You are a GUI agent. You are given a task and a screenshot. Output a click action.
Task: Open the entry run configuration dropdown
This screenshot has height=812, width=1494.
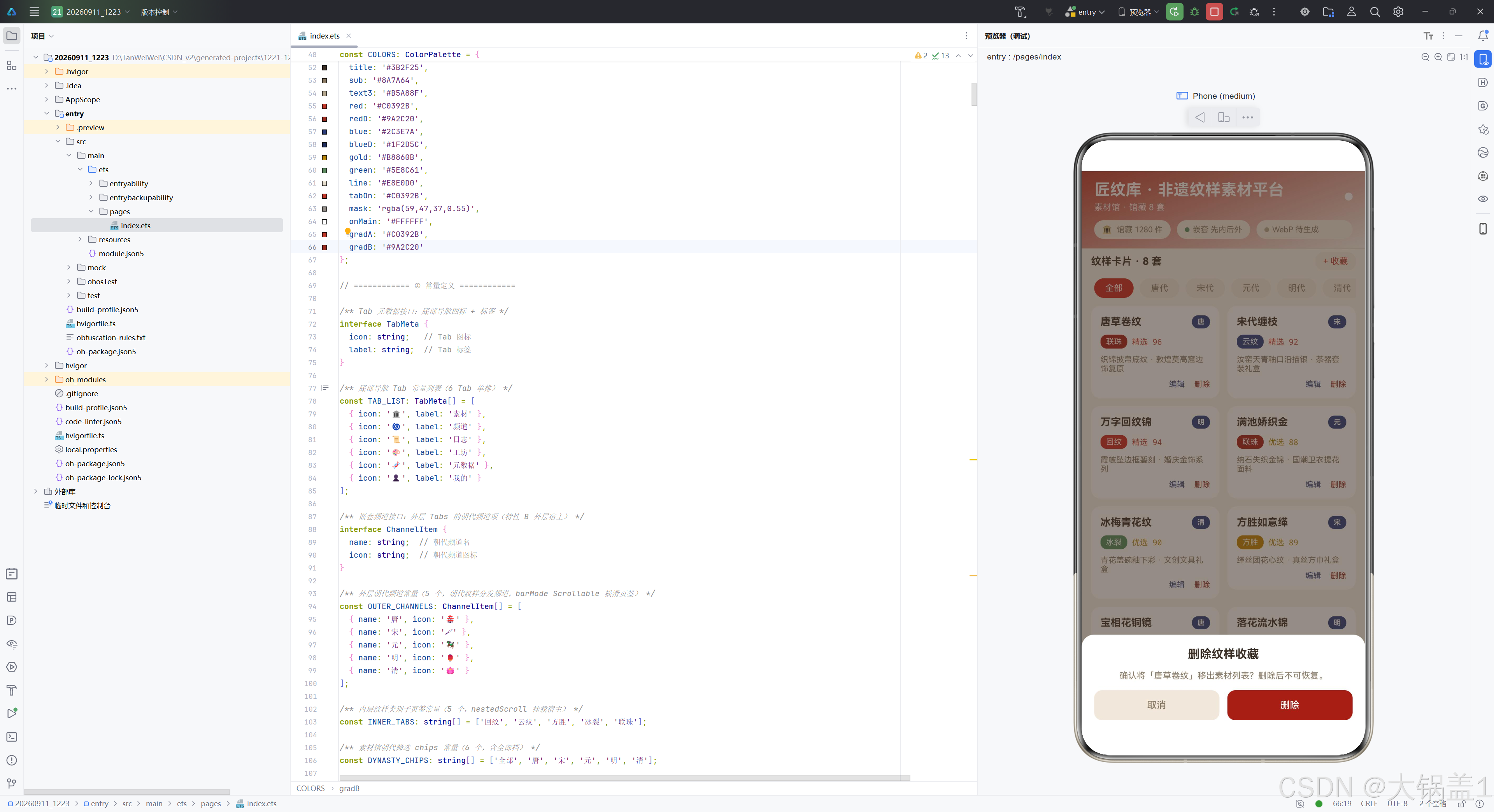(1086, 12)
